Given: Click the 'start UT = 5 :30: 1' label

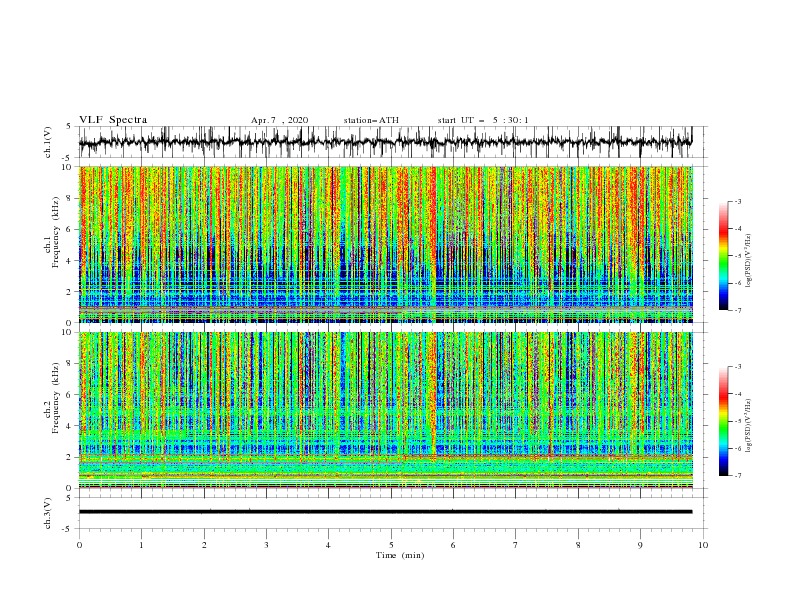Looking at the screenshot, I should (483, 120).
